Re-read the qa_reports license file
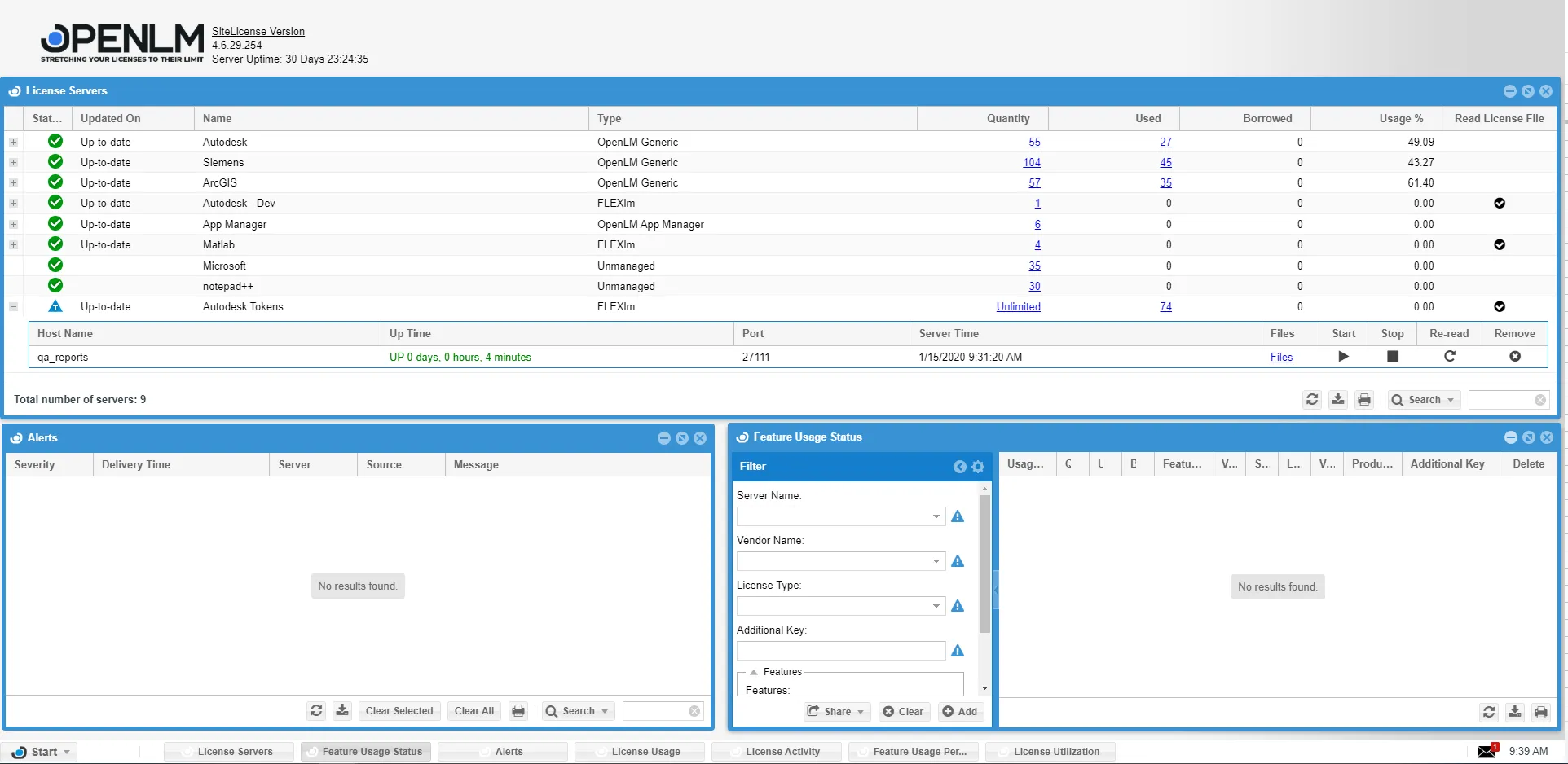 pyautogui.click(x=1449, y=357)
